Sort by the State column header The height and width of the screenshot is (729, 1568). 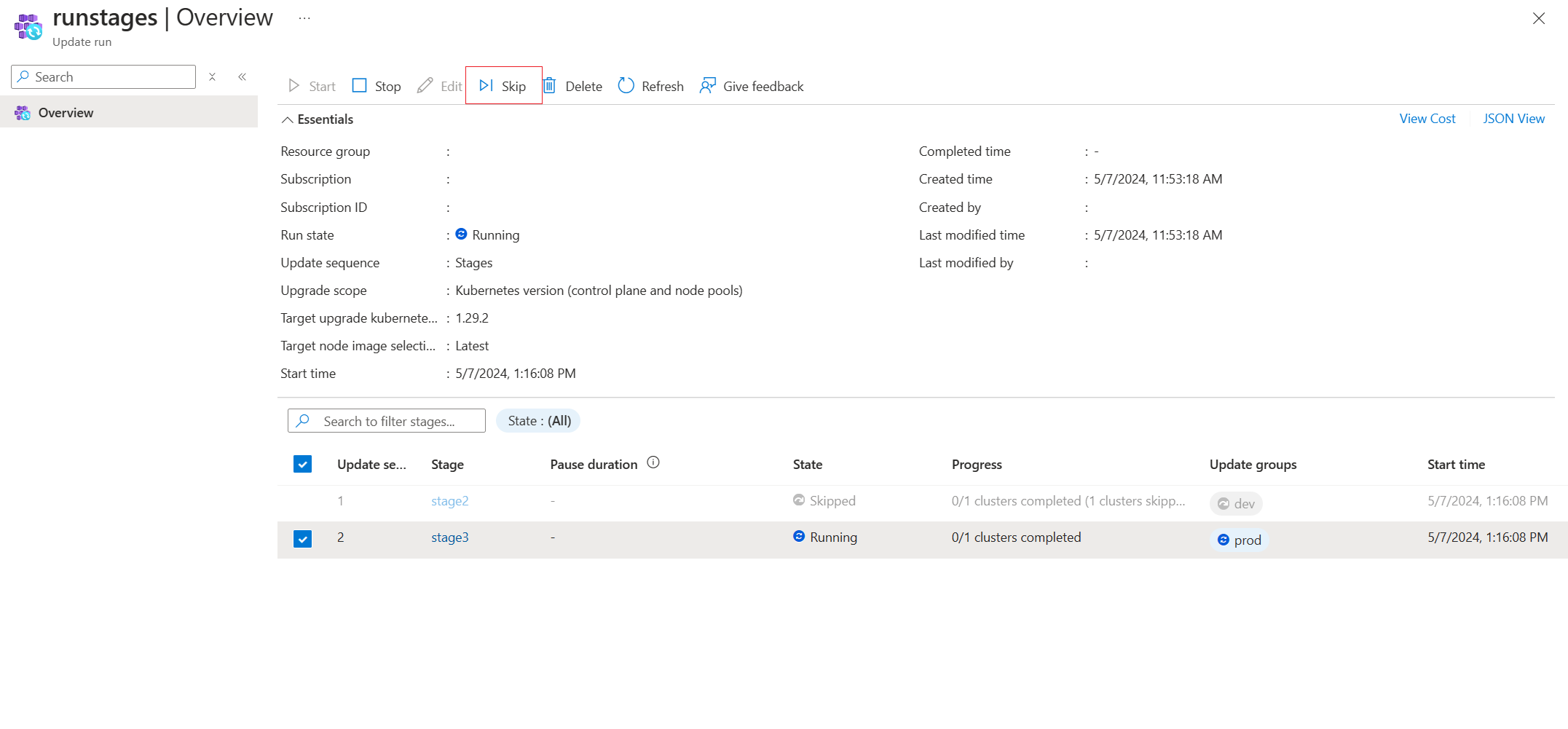(x=807, y=465)
